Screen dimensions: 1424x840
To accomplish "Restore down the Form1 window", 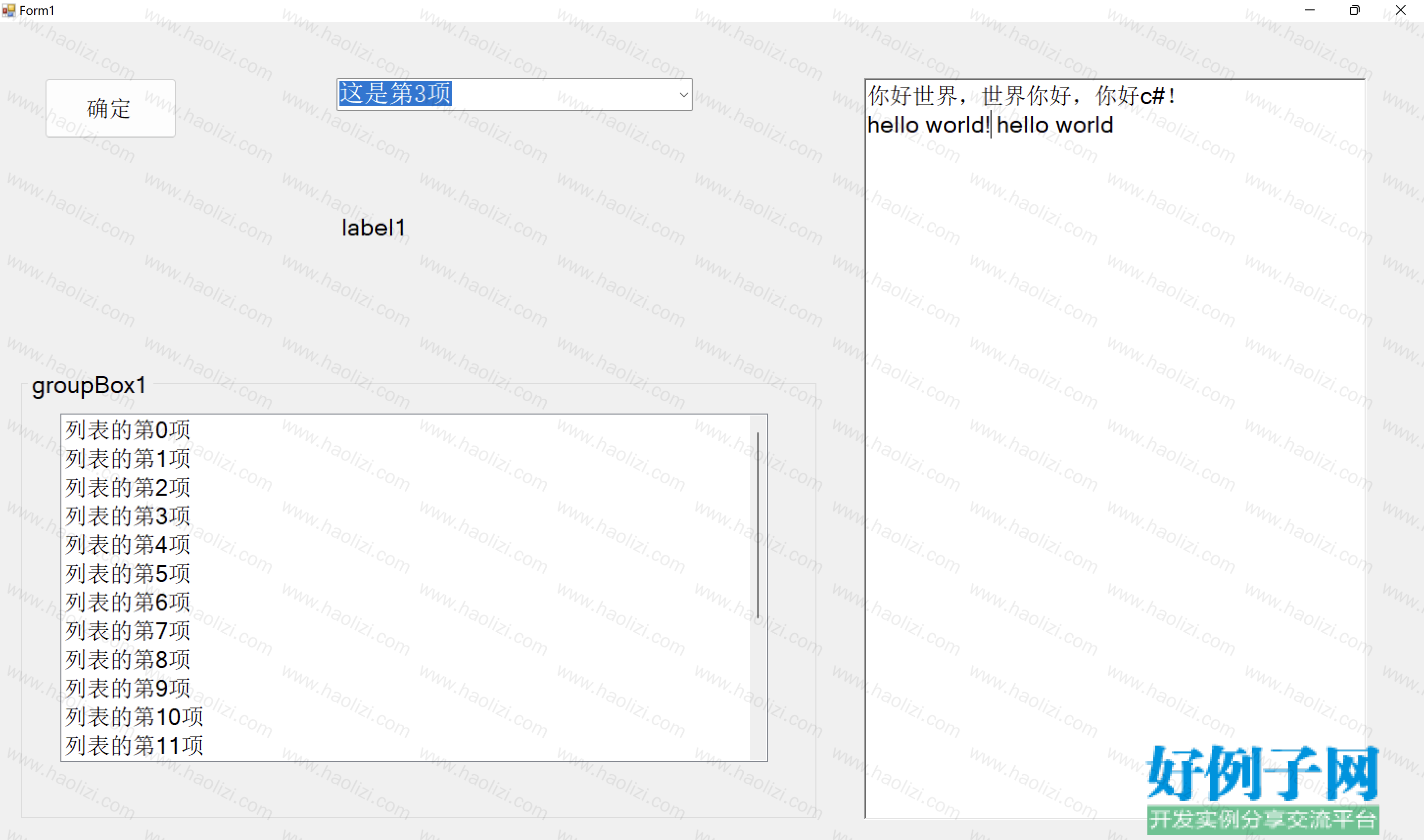I will coord(1354,10).
